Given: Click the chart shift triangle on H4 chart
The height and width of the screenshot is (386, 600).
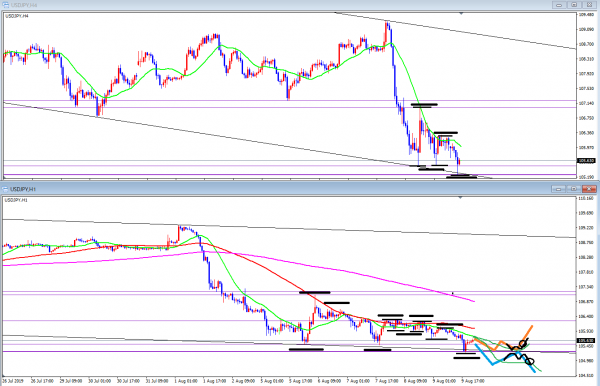Looking at the screenshot, I should tap(461, 13).
